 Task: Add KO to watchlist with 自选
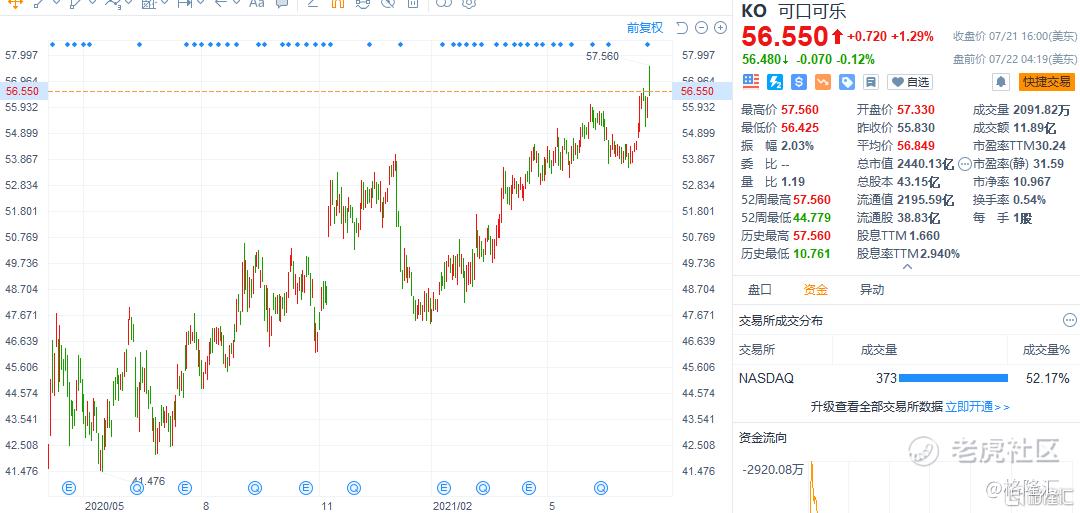click(x=910, y=82)
